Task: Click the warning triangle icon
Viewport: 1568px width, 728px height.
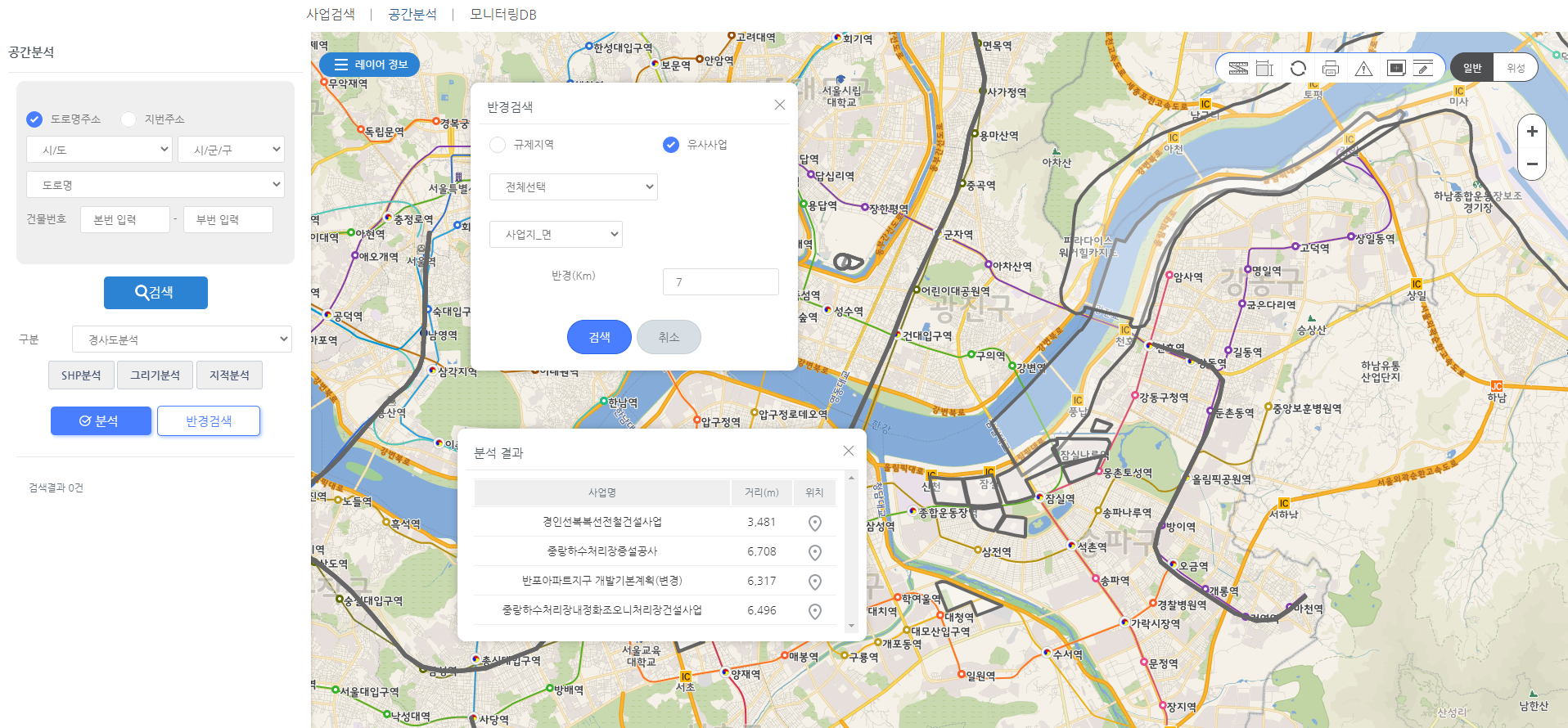Action: 1363,68
